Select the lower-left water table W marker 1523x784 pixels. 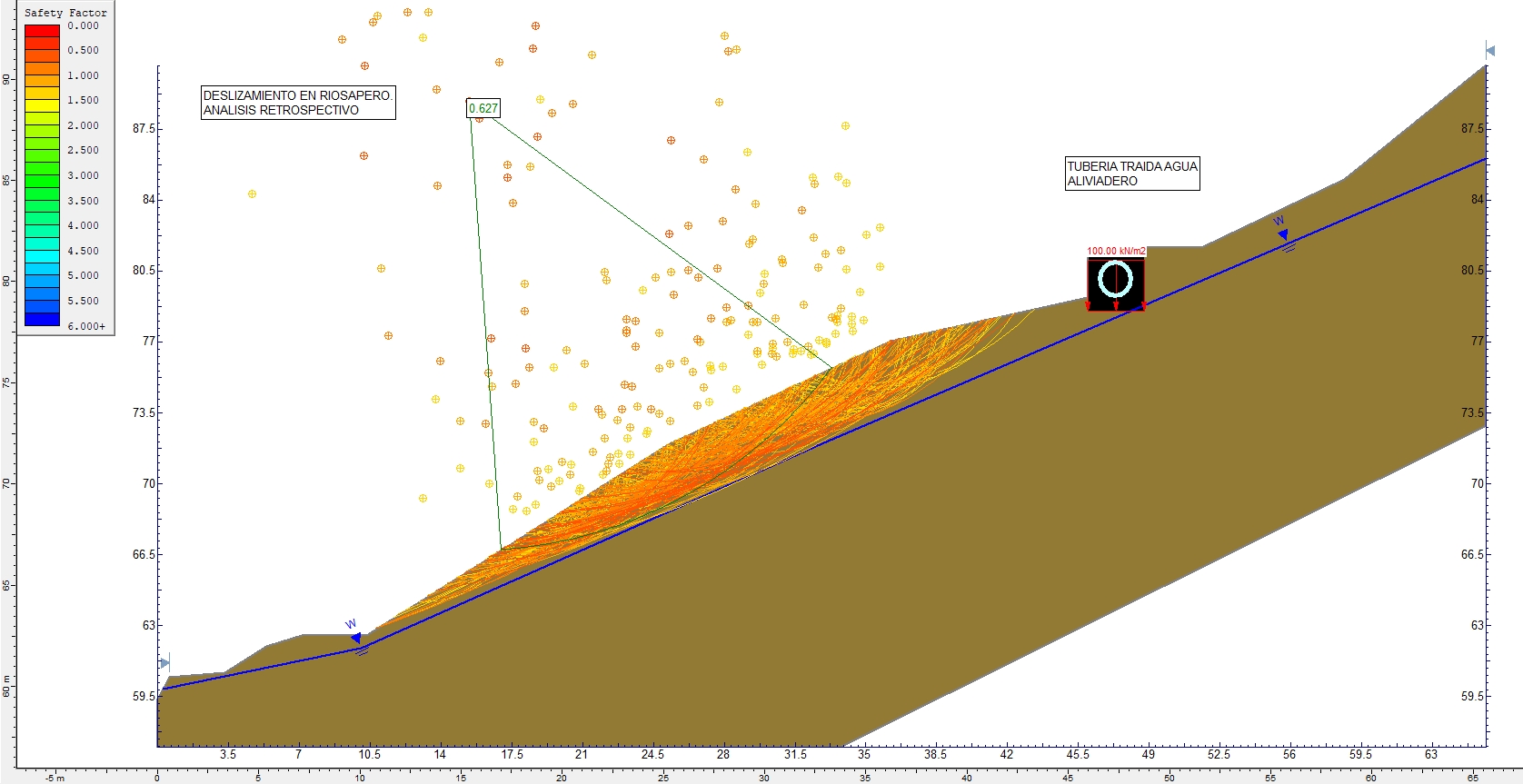[355, 637]
